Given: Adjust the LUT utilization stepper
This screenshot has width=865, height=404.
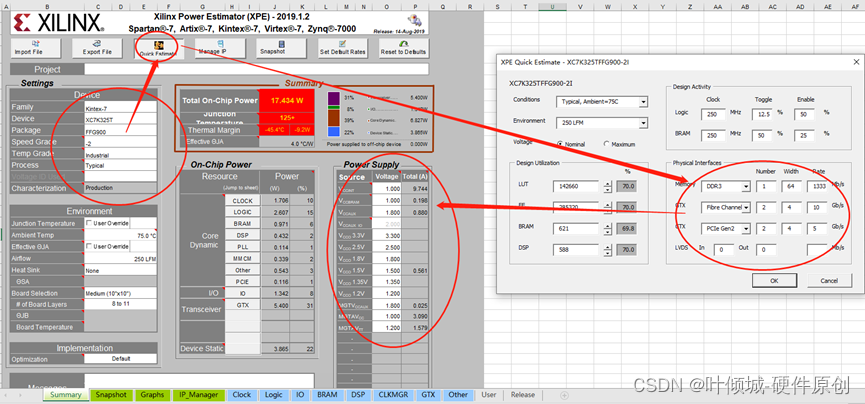Looking at the screenshot, I should [x=607, y=187].
